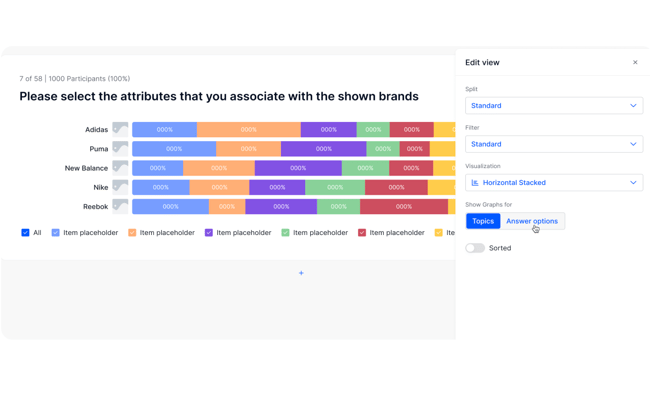650x403 pixels.
Task: Click the Reebok brand thumbnail icon
Action: click(120, 206)
